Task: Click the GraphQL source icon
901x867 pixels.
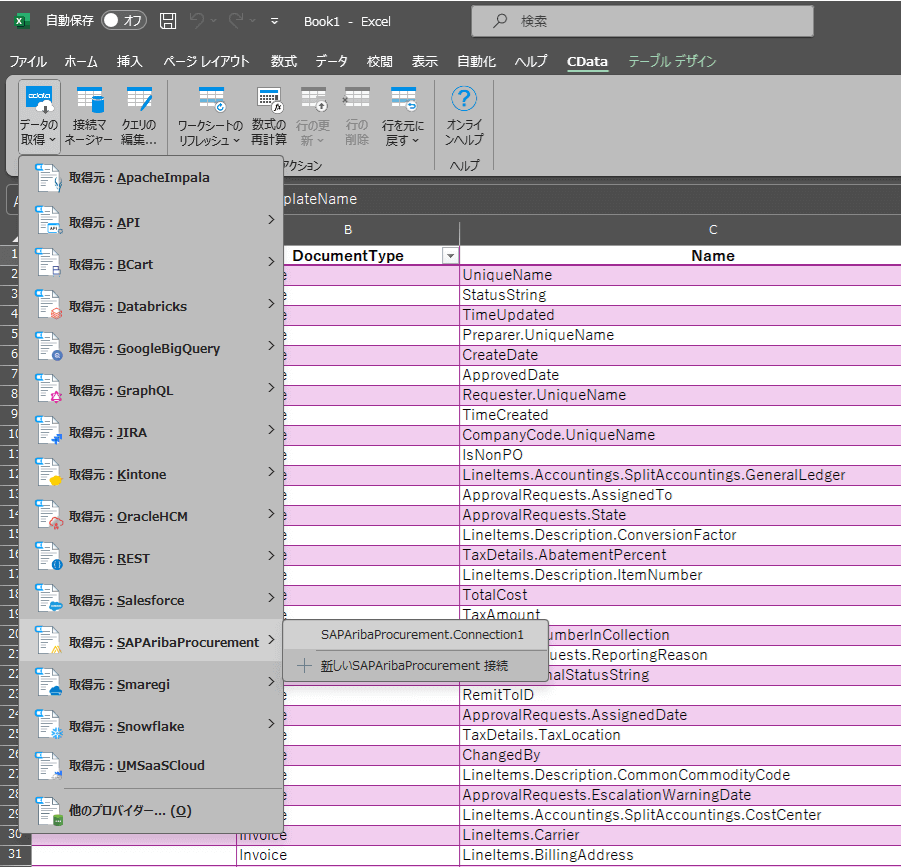Action: tap(48, 389)
